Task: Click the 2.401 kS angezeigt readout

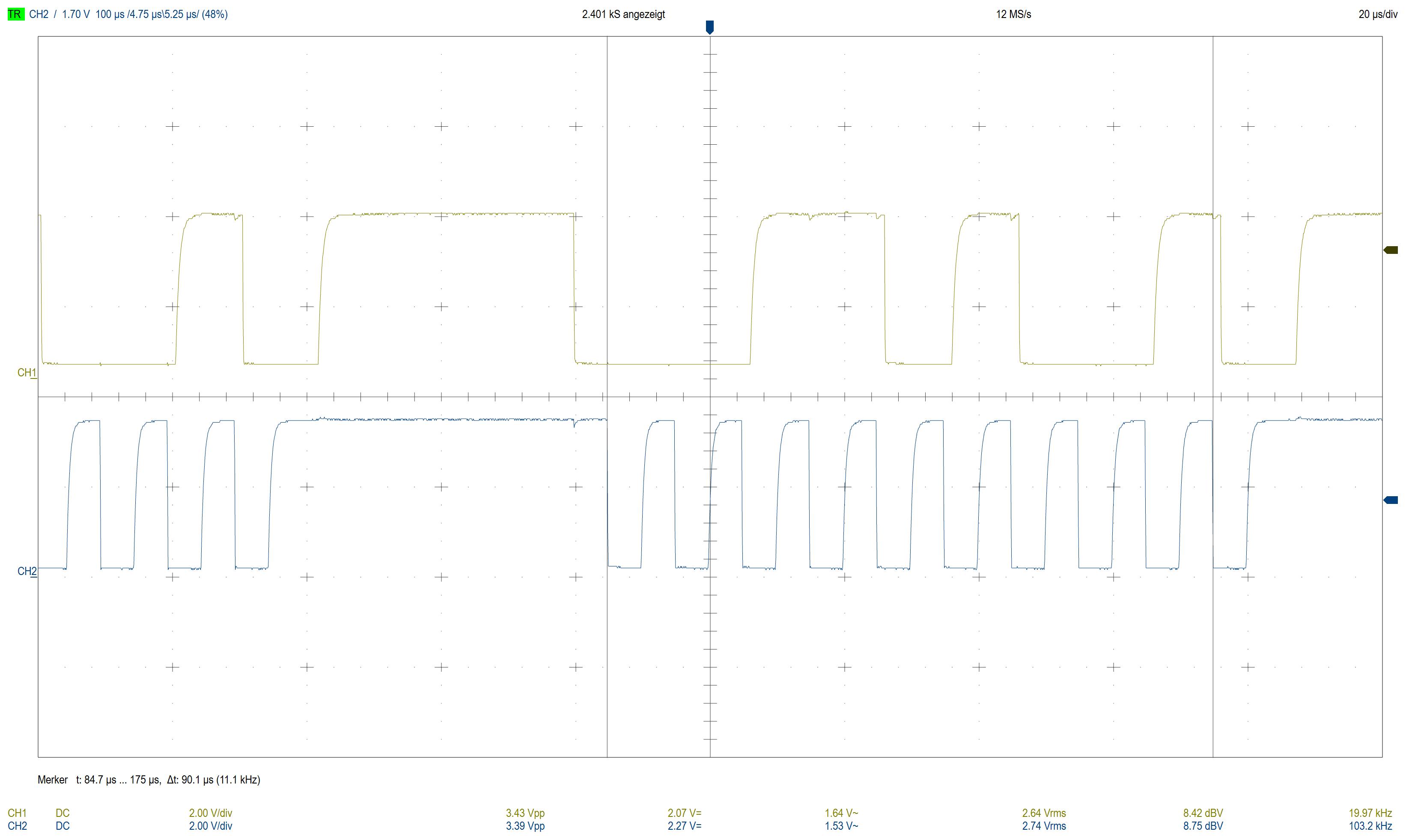Action: pos(623,14)
